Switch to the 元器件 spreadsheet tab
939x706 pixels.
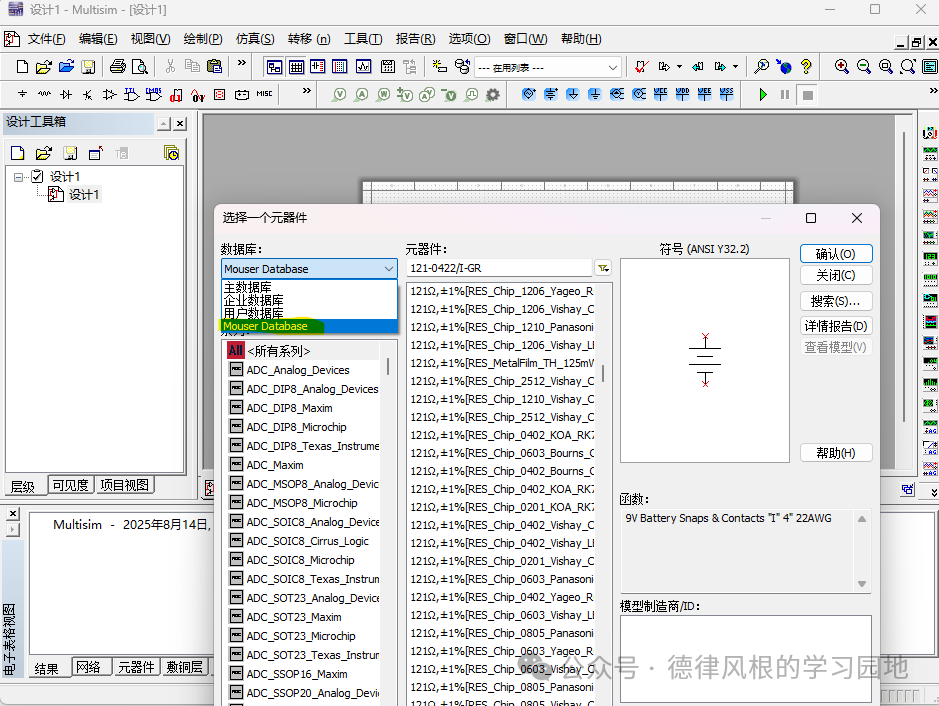(136, 667)
